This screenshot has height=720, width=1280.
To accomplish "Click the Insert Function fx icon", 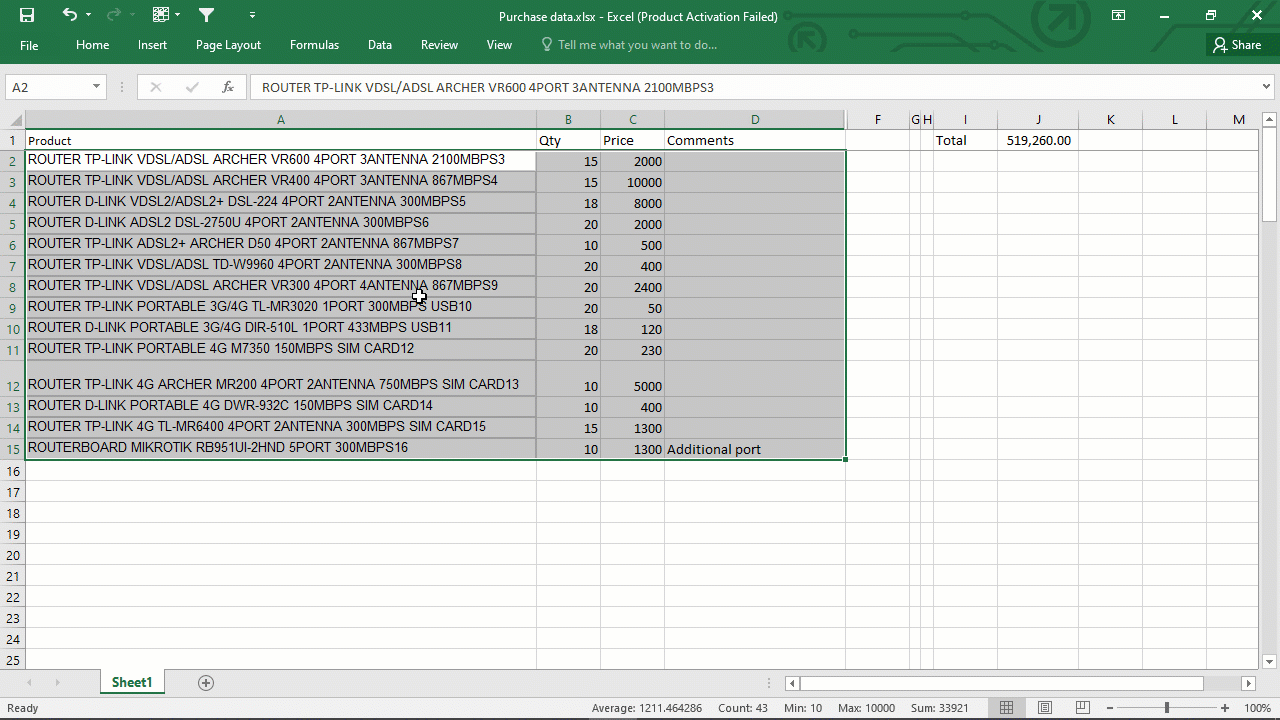I will (x=228, y=87).
